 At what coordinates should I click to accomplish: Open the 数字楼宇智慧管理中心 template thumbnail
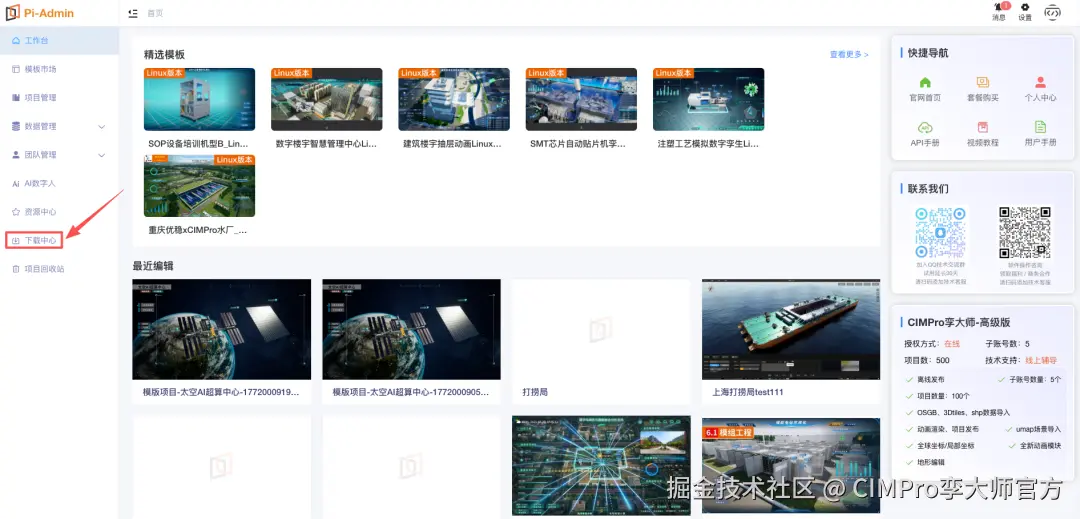[x=326, y=99]
